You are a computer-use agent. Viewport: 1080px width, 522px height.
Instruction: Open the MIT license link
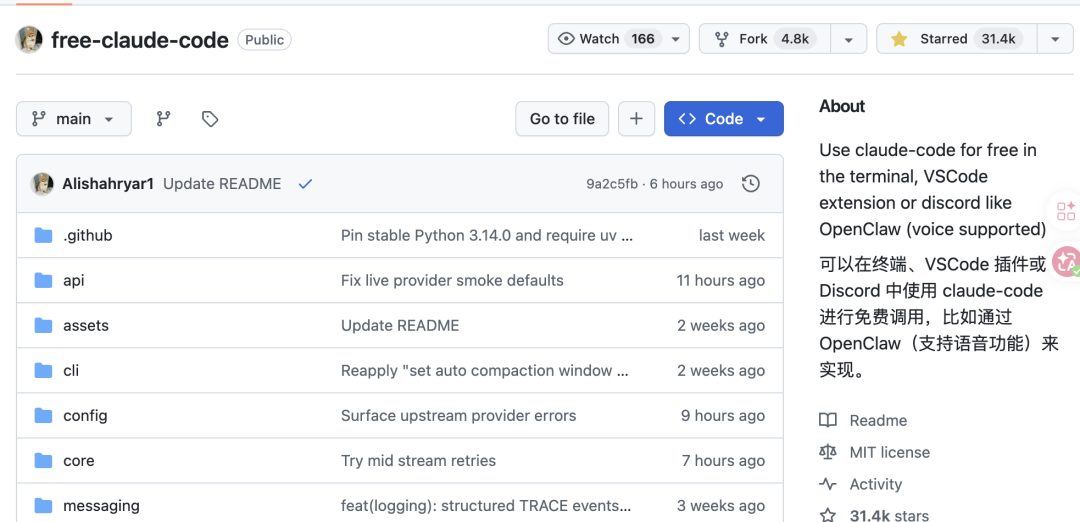(890, 452)
